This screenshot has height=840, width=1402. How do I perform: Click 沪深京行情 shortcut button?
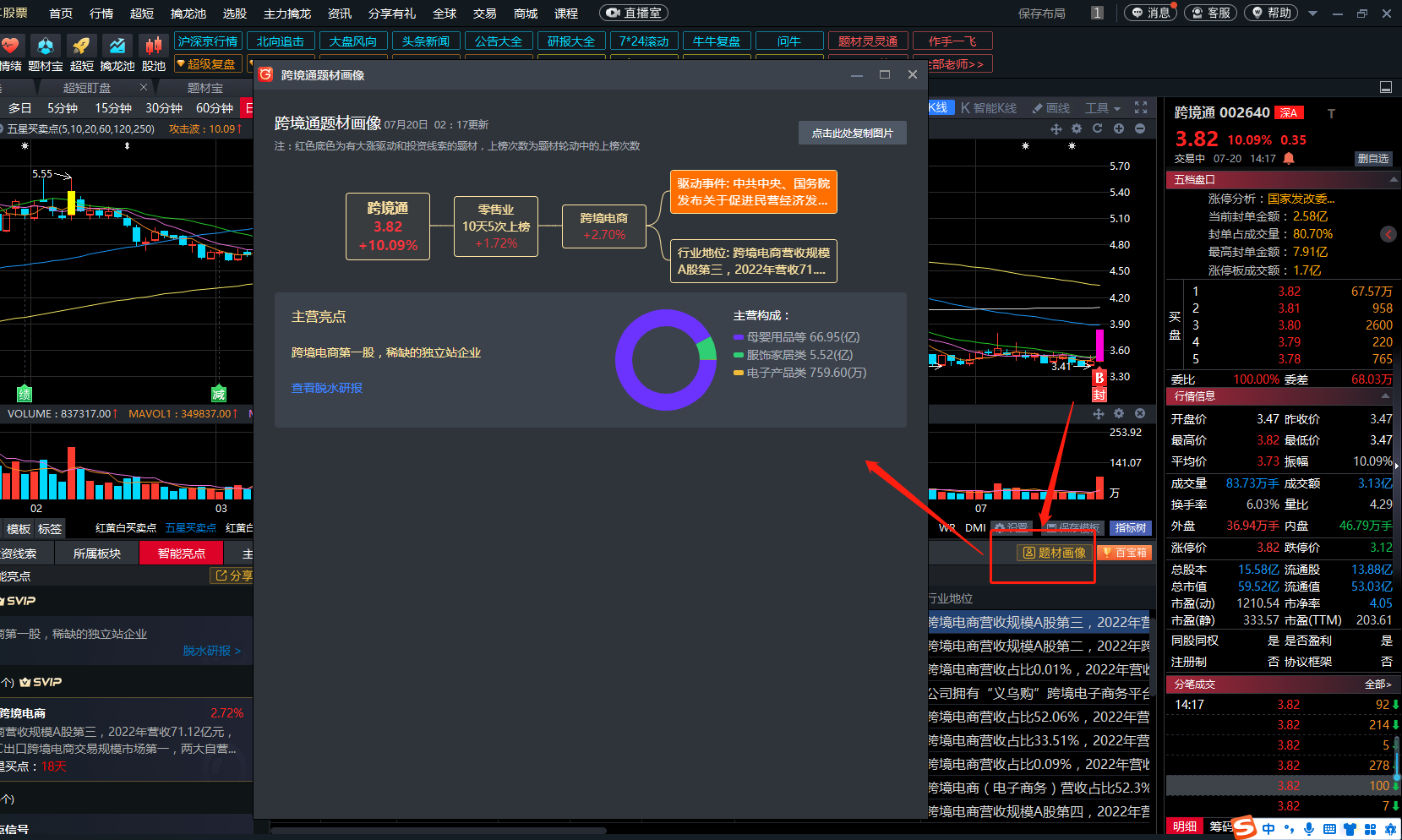(x=208, y=41)
